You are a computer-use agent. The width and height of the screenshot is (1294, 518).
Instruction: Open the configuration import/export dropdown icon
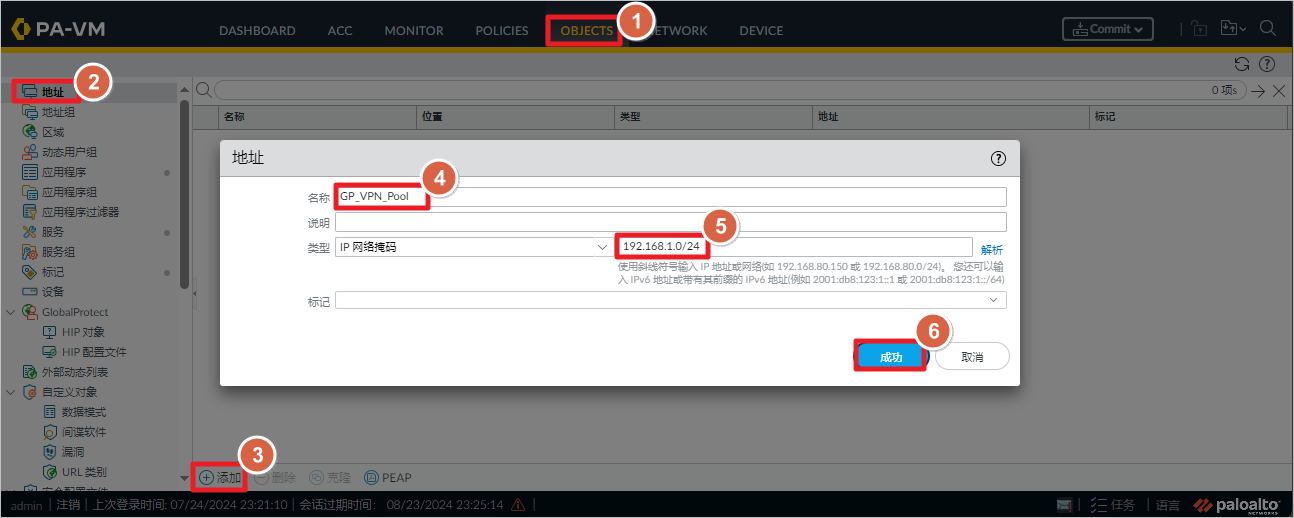click(x=1233, y=29)
